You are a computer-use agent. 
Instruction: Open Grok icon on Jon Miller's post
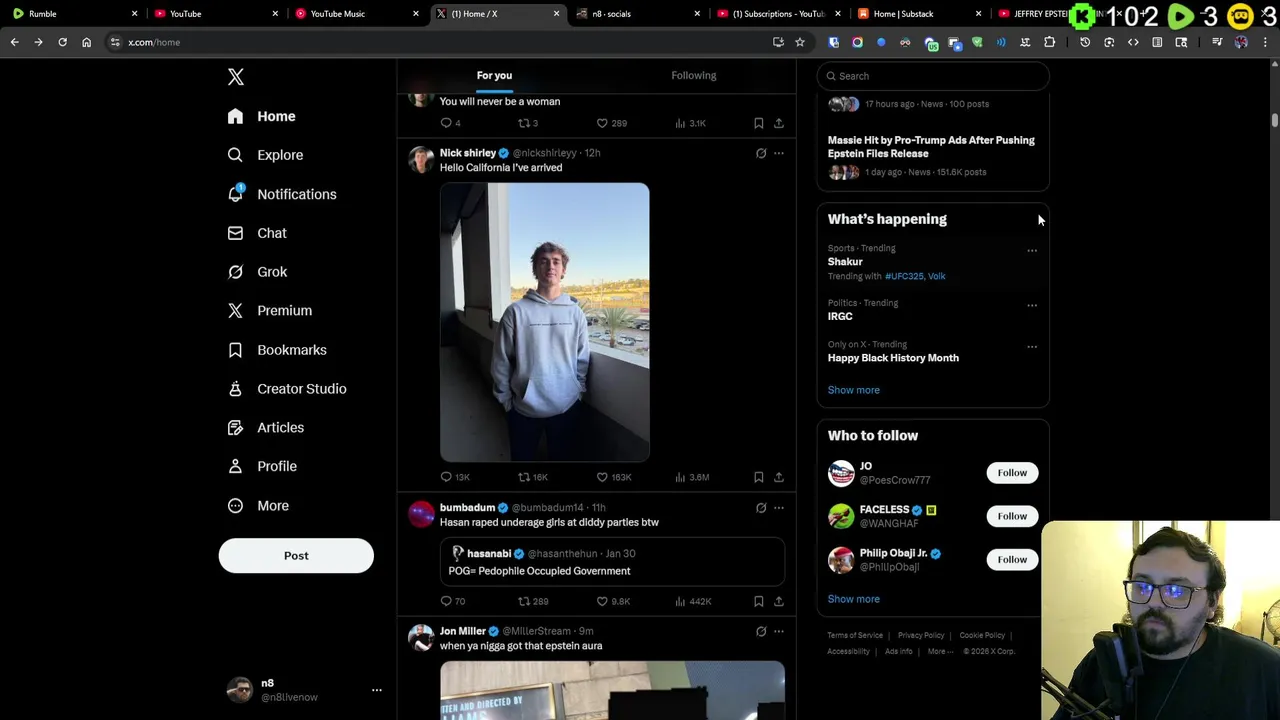(x=761, y=632)
